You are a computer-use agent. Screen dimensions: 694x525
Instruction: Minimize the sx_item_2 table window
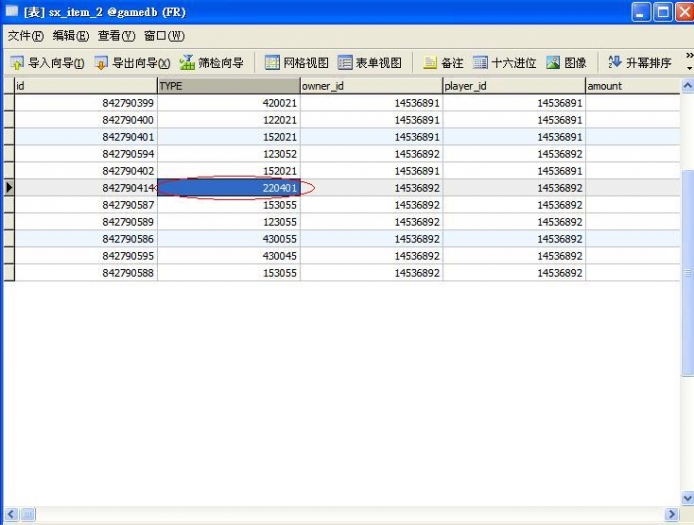pyautogui.click(x=640, y=12)
